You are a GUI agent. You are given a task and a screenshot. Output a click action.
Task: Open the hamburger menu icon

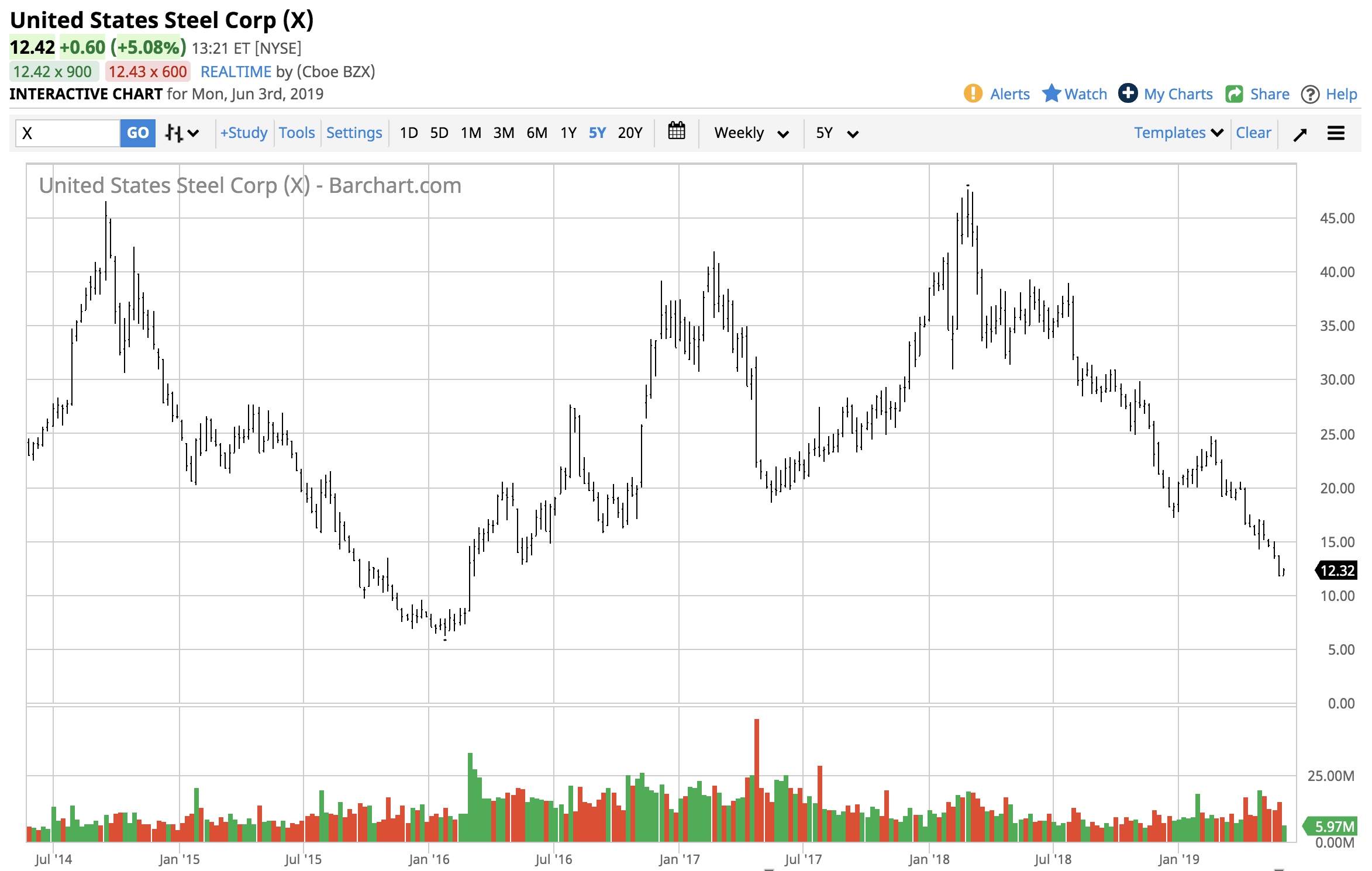(x=1336, y=133)
